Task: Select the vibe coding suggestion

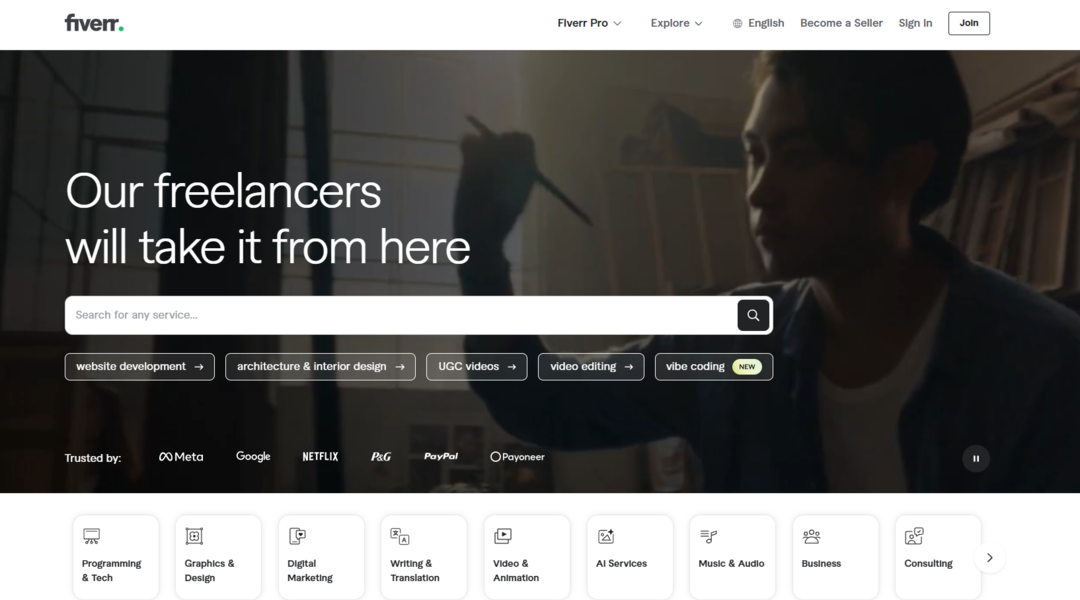Action: click(714, 366)
